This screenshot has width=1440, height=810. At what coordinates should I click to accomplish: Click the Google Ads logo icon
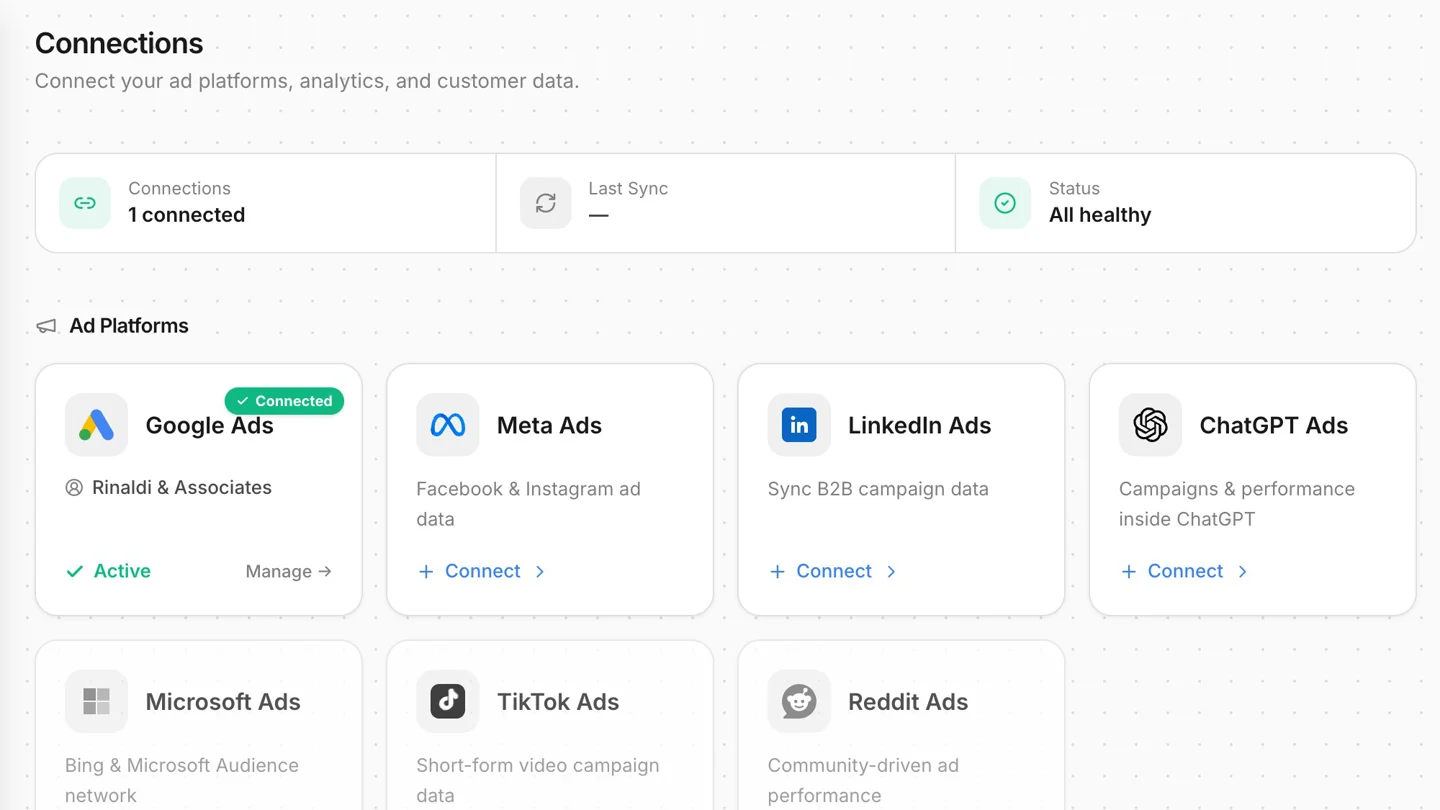click(96, 425)
